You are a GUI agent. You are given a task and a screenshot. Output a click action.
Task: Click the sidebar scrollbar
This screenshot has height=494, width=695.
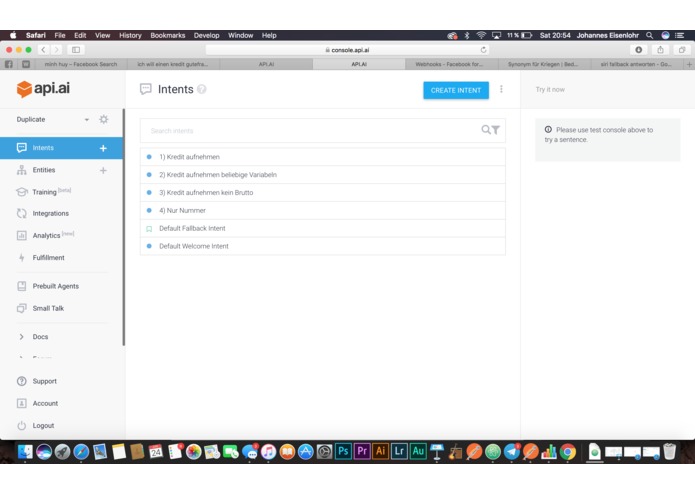124,227
